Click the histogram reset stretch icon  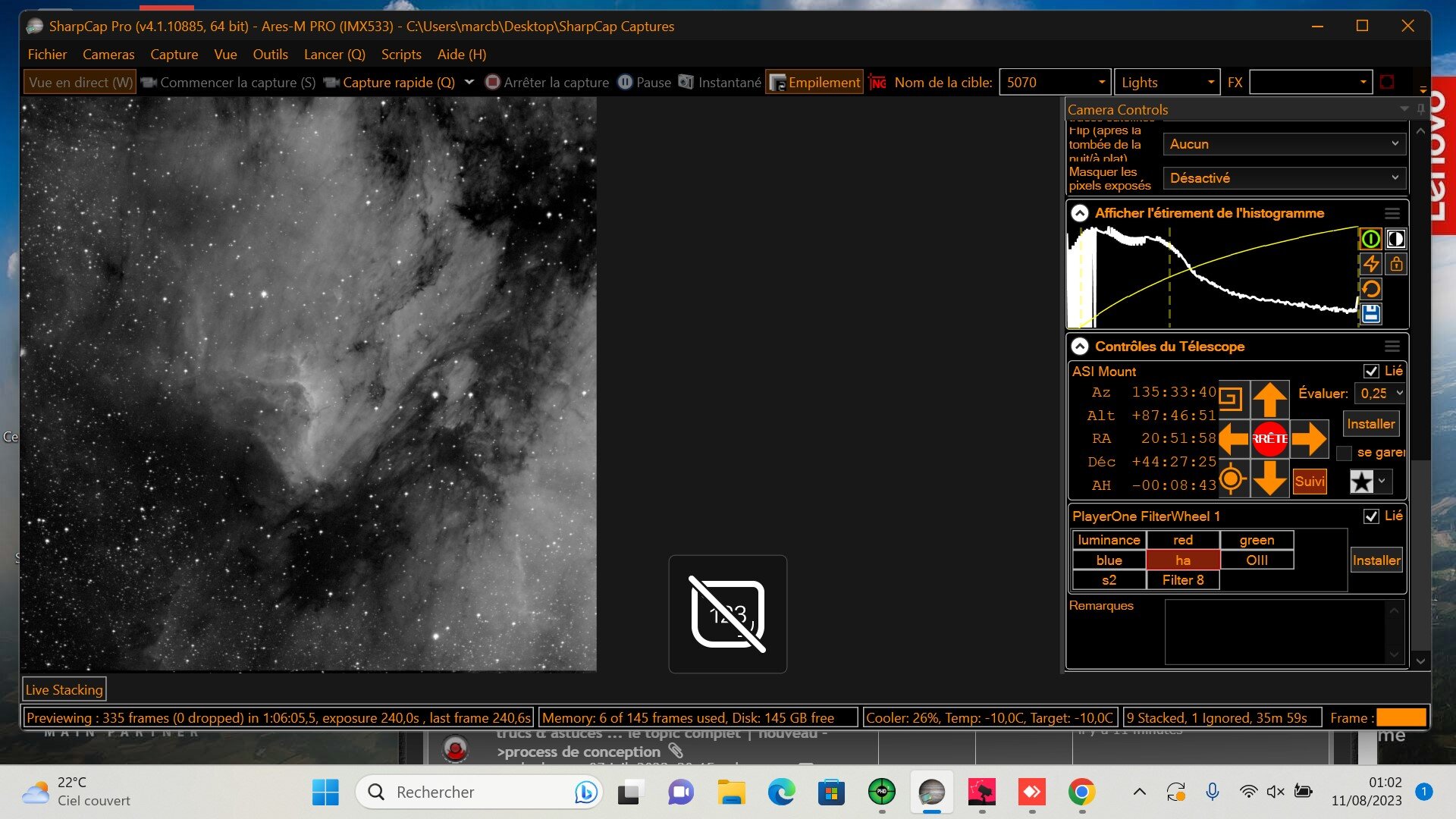[1371, 289]
